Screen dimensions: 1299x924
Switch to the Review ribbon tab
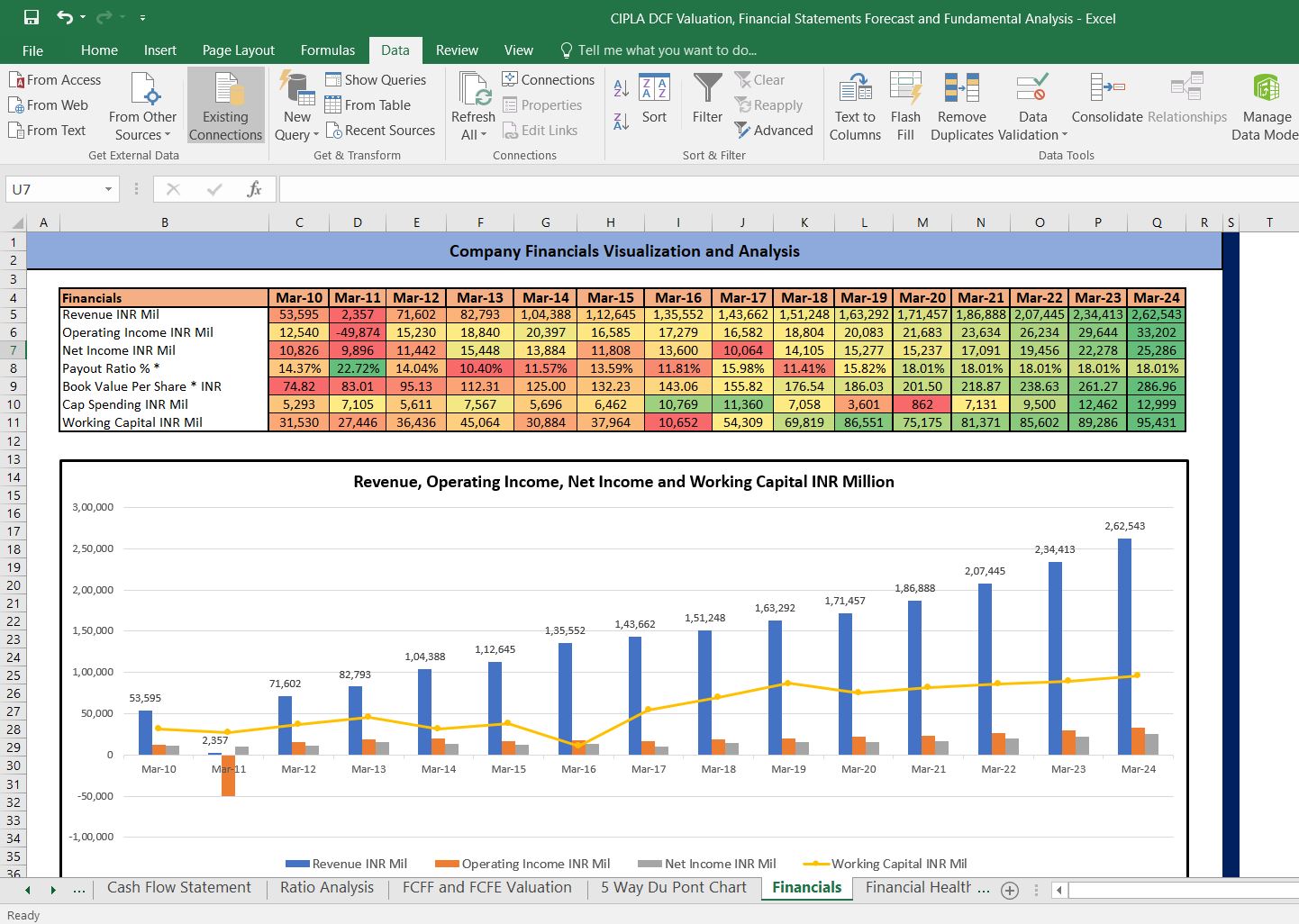click(457, 50)
